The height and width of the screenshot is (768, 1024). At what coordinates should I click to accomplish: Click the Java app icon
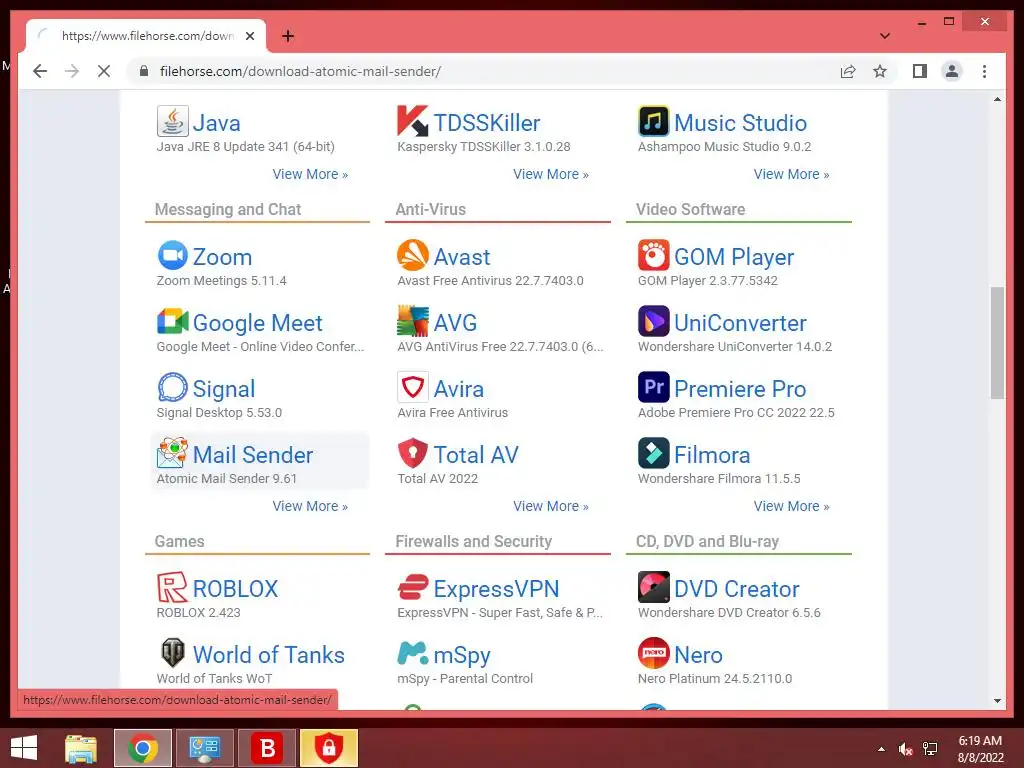[172, 121]
